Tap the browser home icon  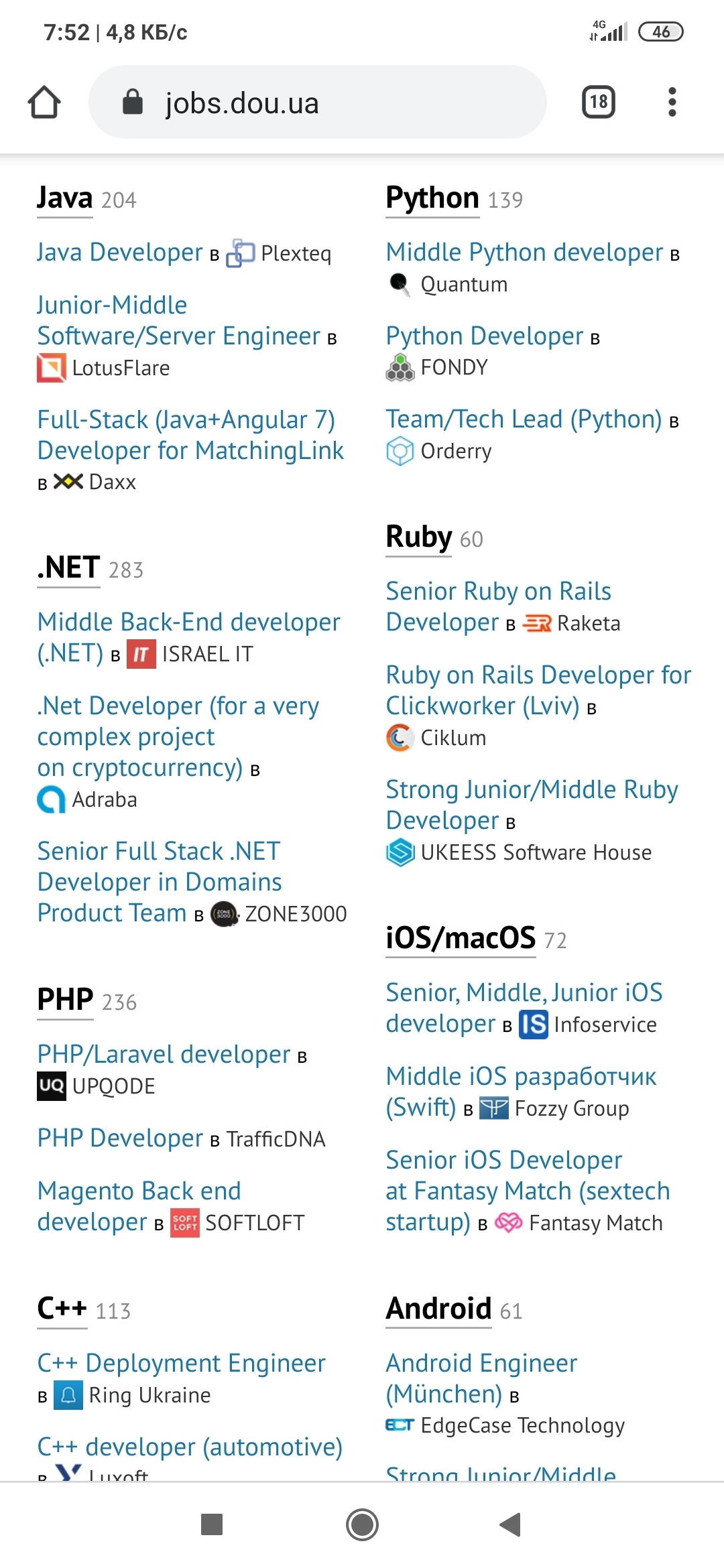coord(44,103)
